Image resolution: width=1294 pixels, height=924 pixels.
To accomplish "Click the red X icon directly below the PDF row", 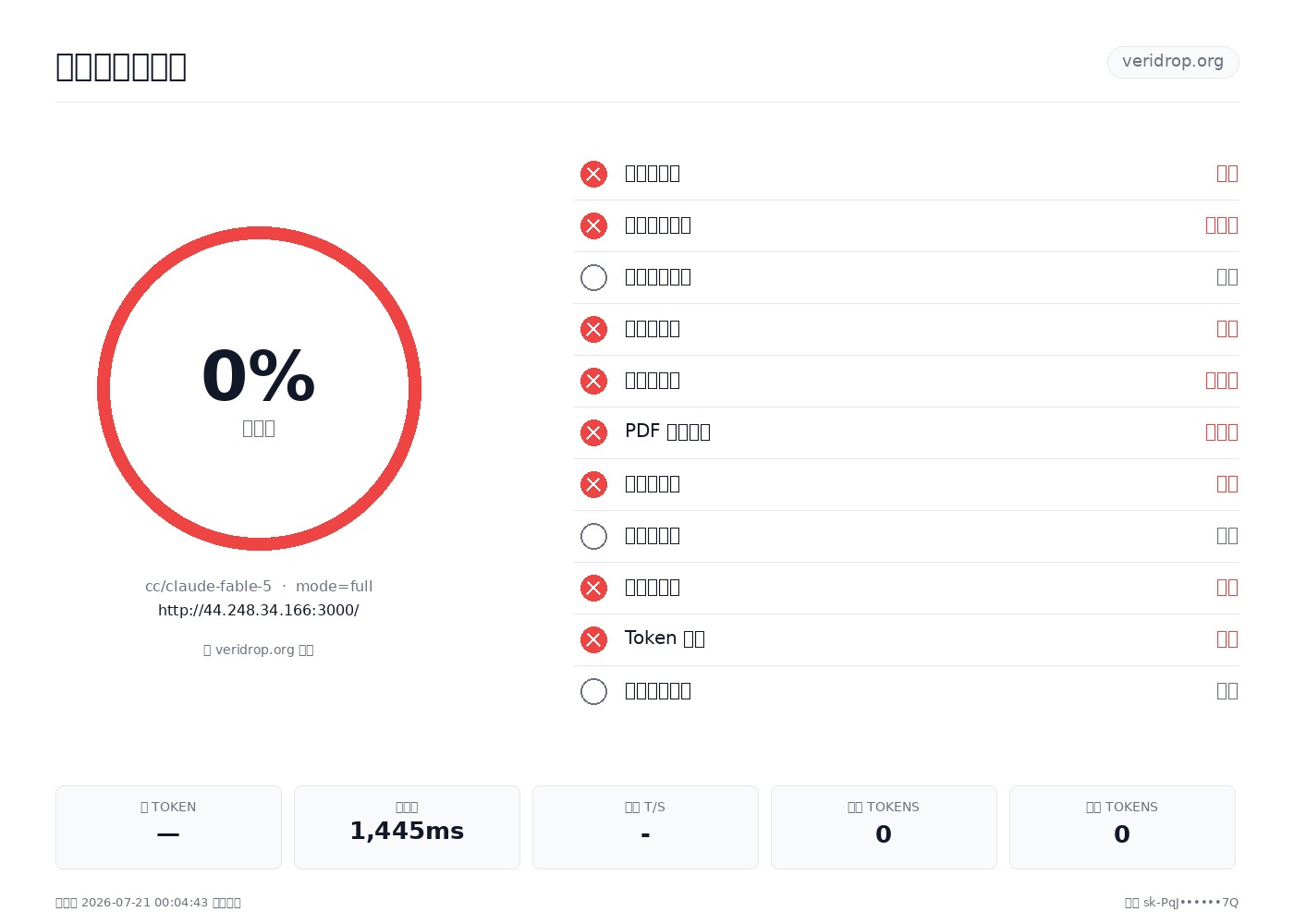I will (x=593, y=484).
